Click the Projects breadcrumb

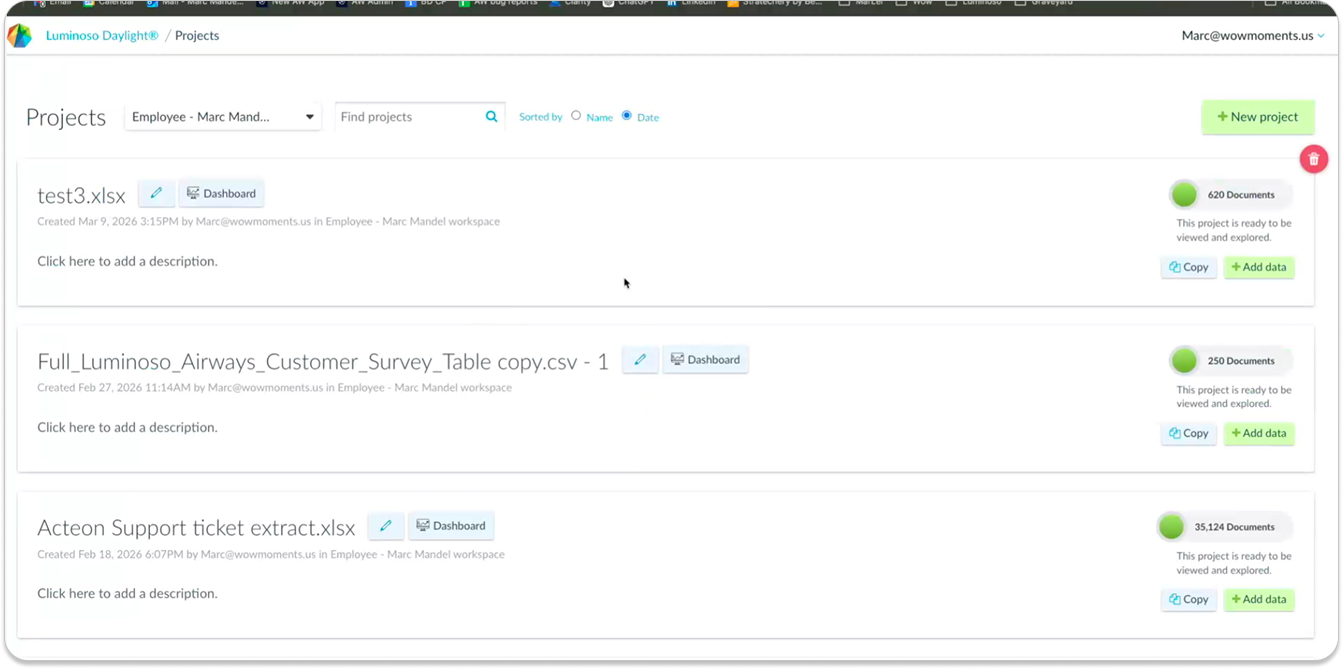pyautogui.click(x=197, y=36)
